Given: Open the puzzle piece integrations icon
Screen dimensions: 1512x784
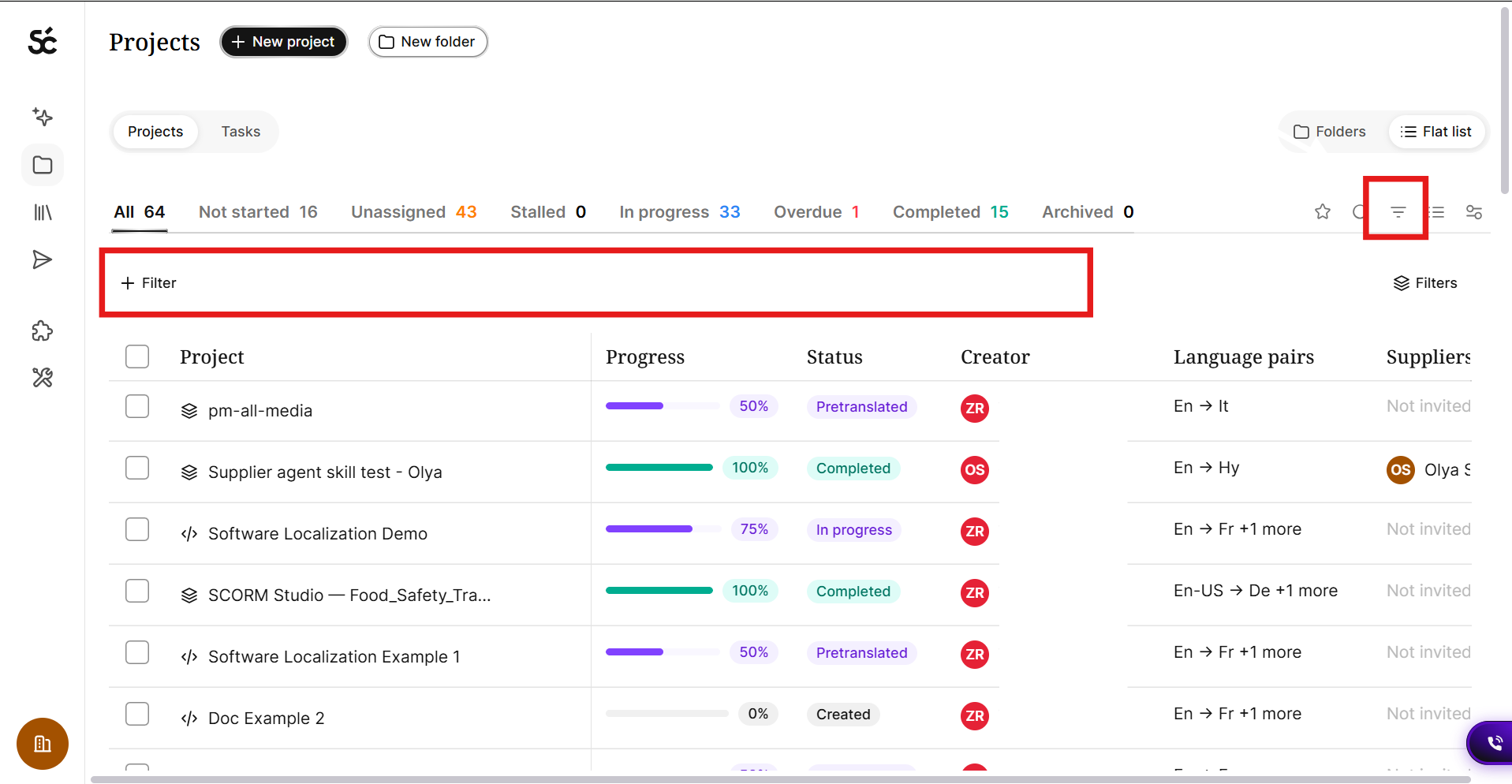Looking at the screenshot, I should pyautogui.click(x=43, y=330).
